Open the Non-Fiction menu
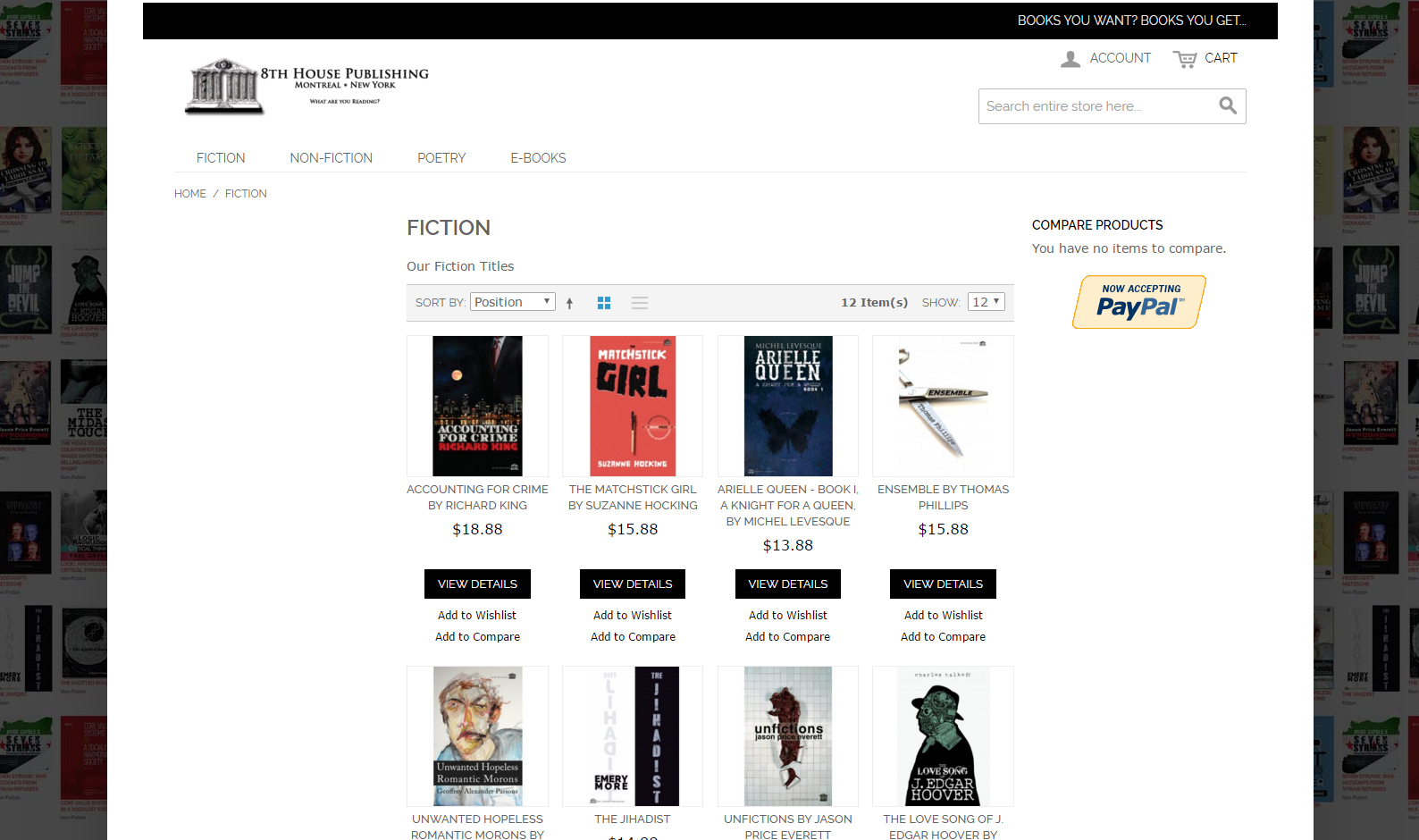Screen dimensions: 1419x840 click(331, 157)
